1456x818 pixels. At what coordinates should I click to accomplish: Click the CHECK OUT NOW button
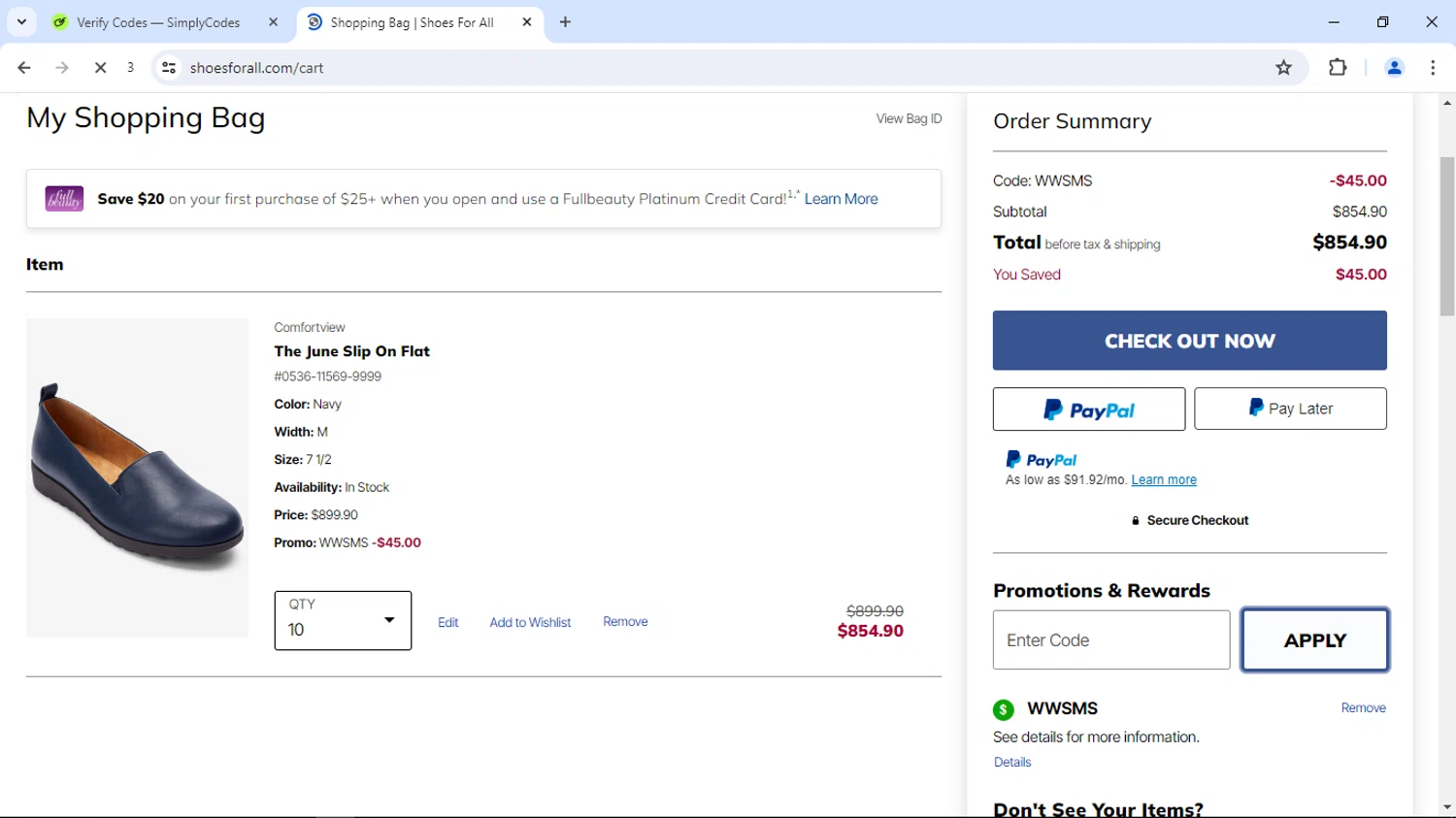tap(1189, 341)
